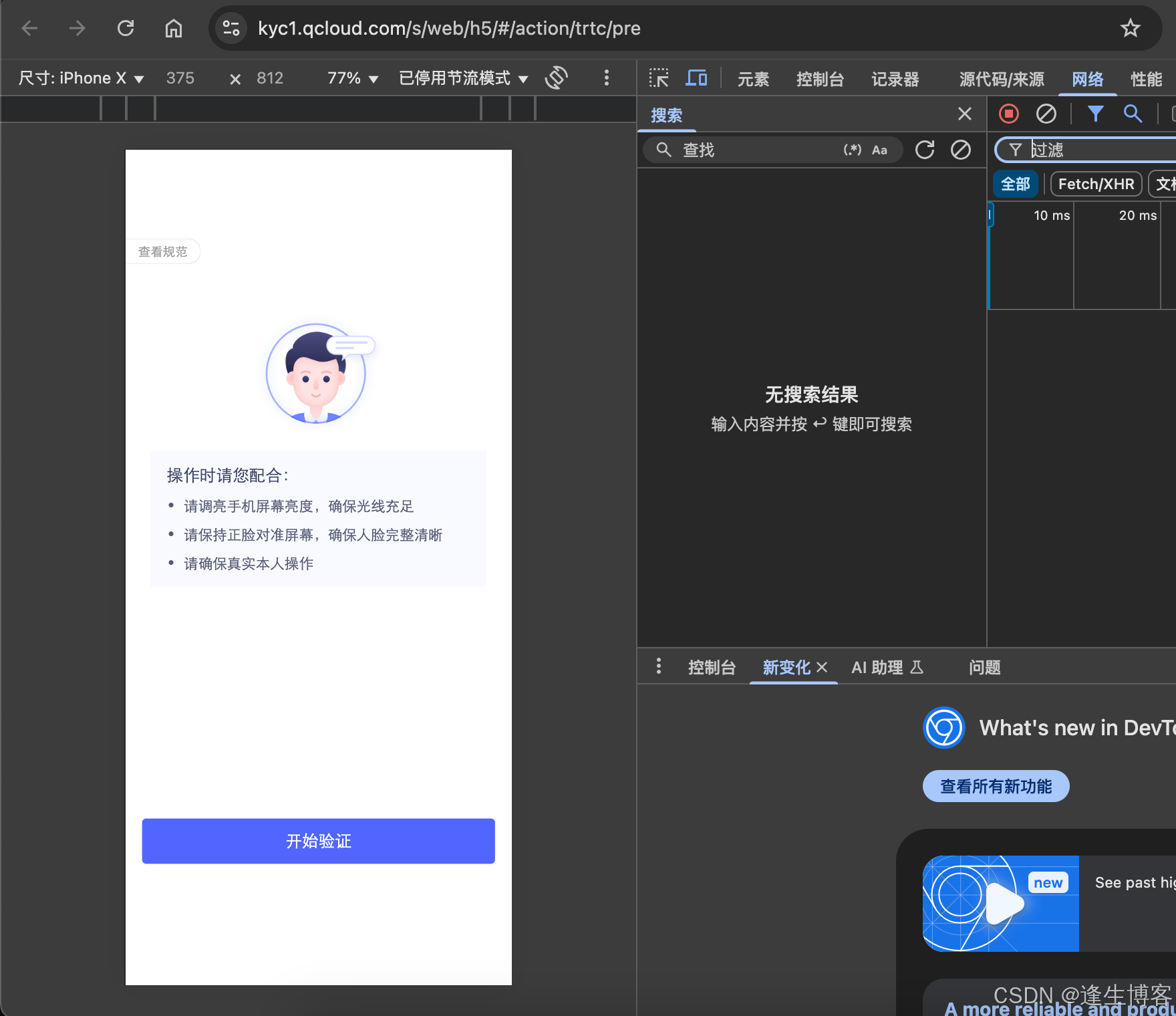Open the browser home page icon

174,28
